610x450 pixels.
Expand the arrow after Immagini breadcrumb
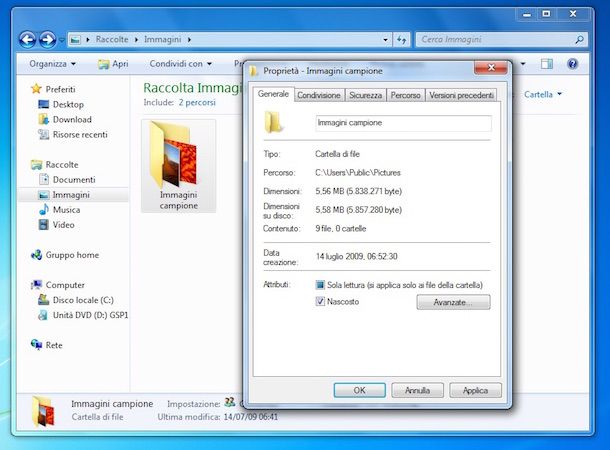[189, 40]
